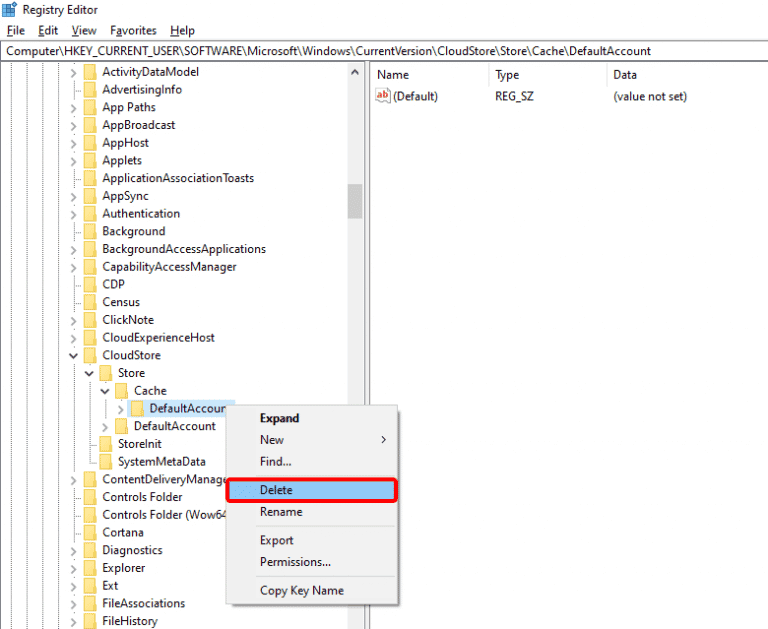Image resolution: width=768 pixels, height=629 pixels.
Task: Choose Copy Key Name in context menu
Action: pyautogui.click(x=312, y=590)
